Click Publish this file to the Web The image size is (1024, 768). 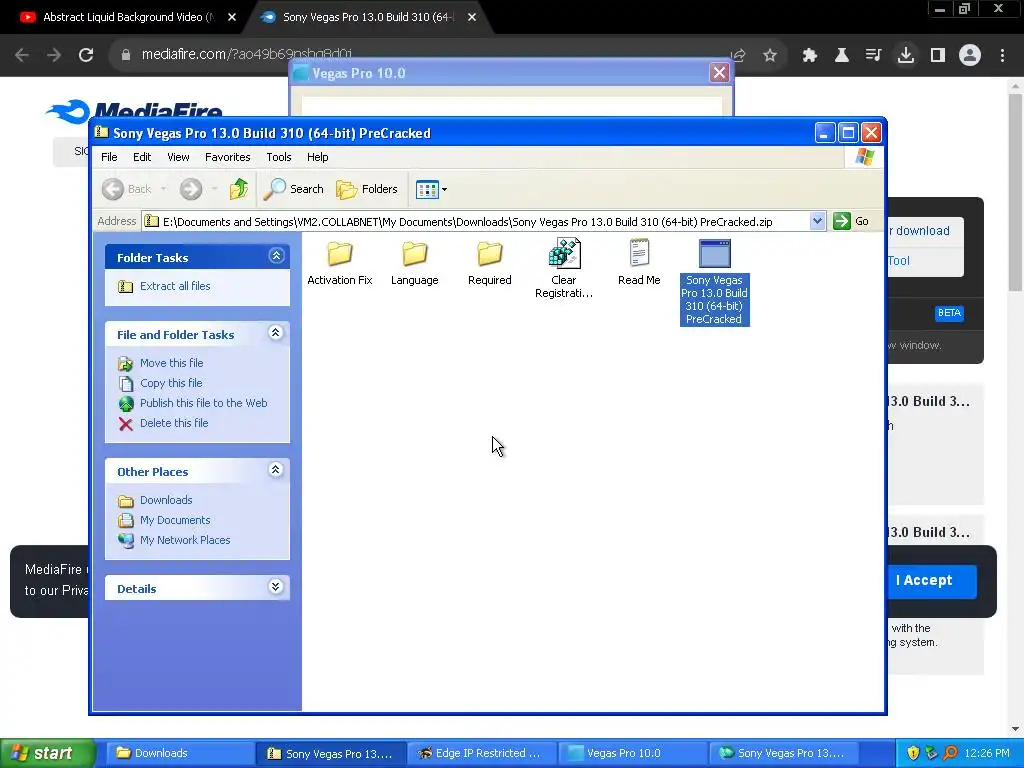[x=193, y=403]
